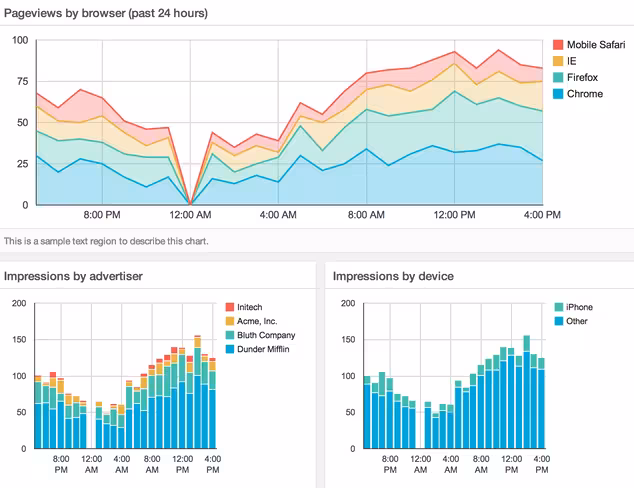The image size is (634, 488).
Task: Click the 12:00 AM label on pageviews axis
Action: [x=190, y=215]
